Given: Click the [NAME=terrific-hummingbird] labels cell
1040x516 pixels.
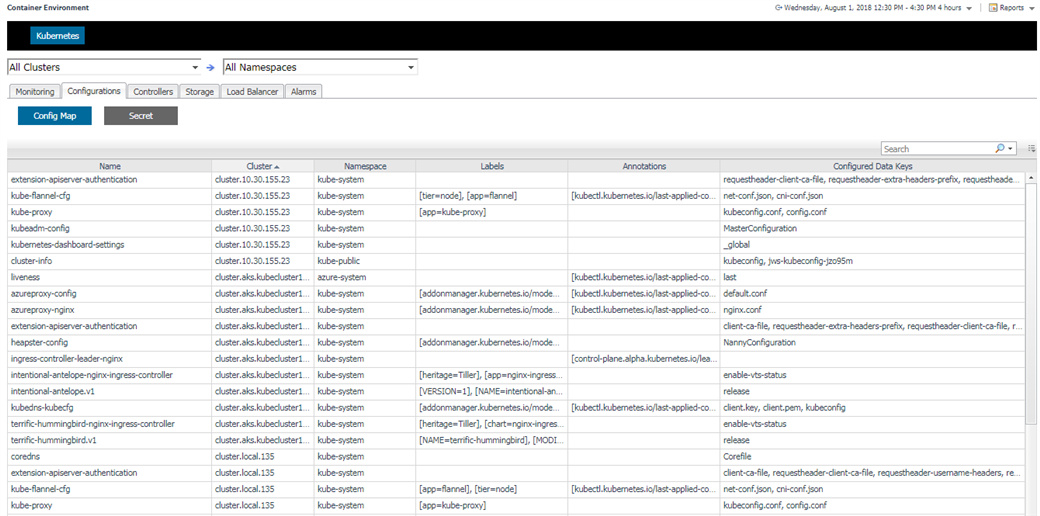Looking at the screenshot, I should [x=491, y=440].
